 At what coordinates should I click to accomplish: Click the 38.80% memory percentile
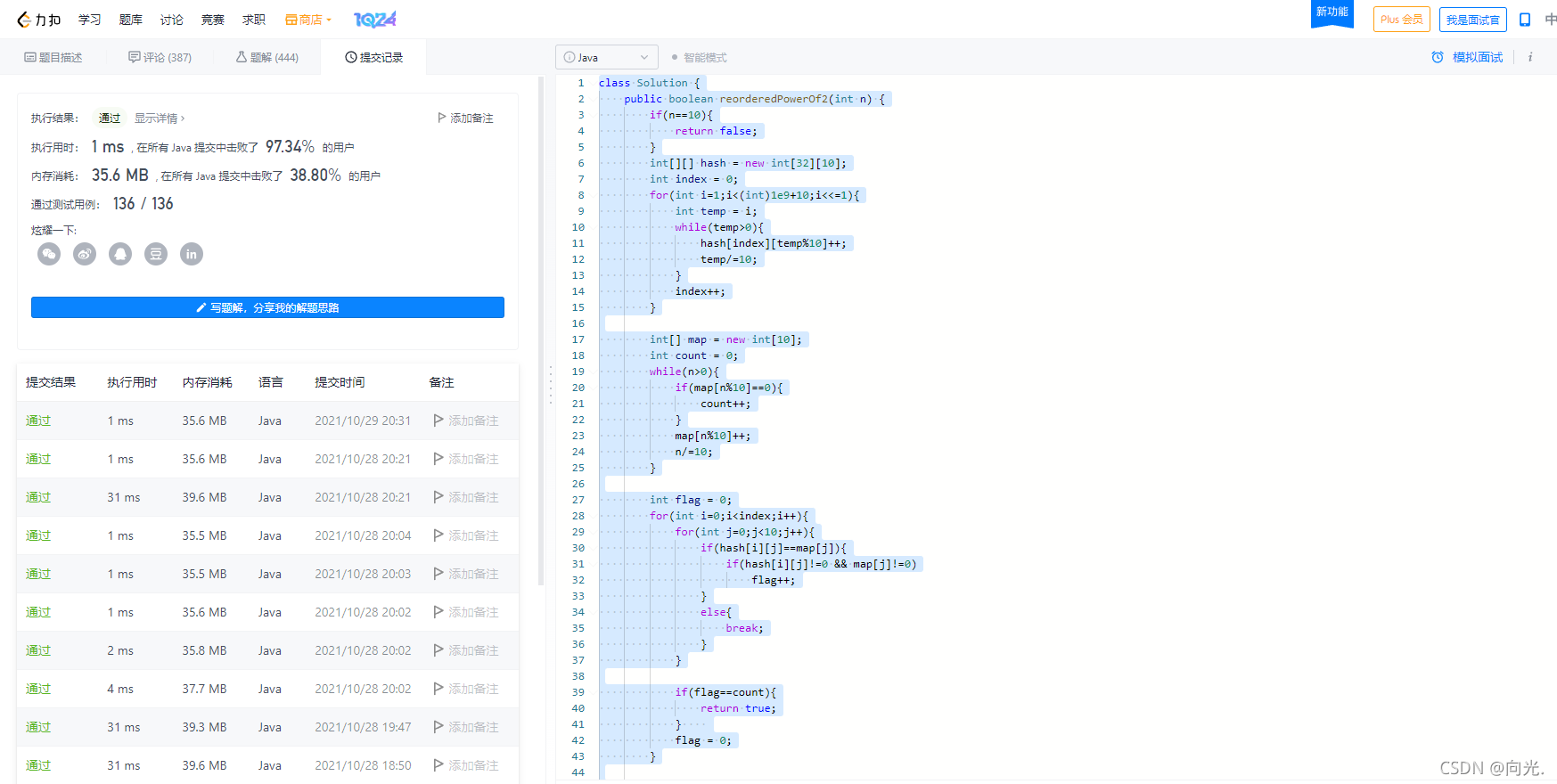click(x=315, y=176)
